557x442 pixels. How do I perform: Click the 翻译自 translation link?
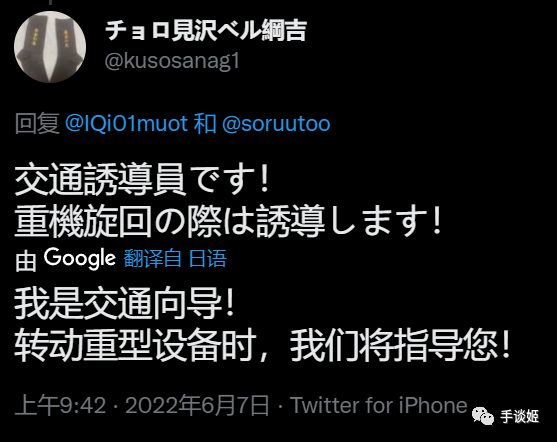tap(153, 259)
